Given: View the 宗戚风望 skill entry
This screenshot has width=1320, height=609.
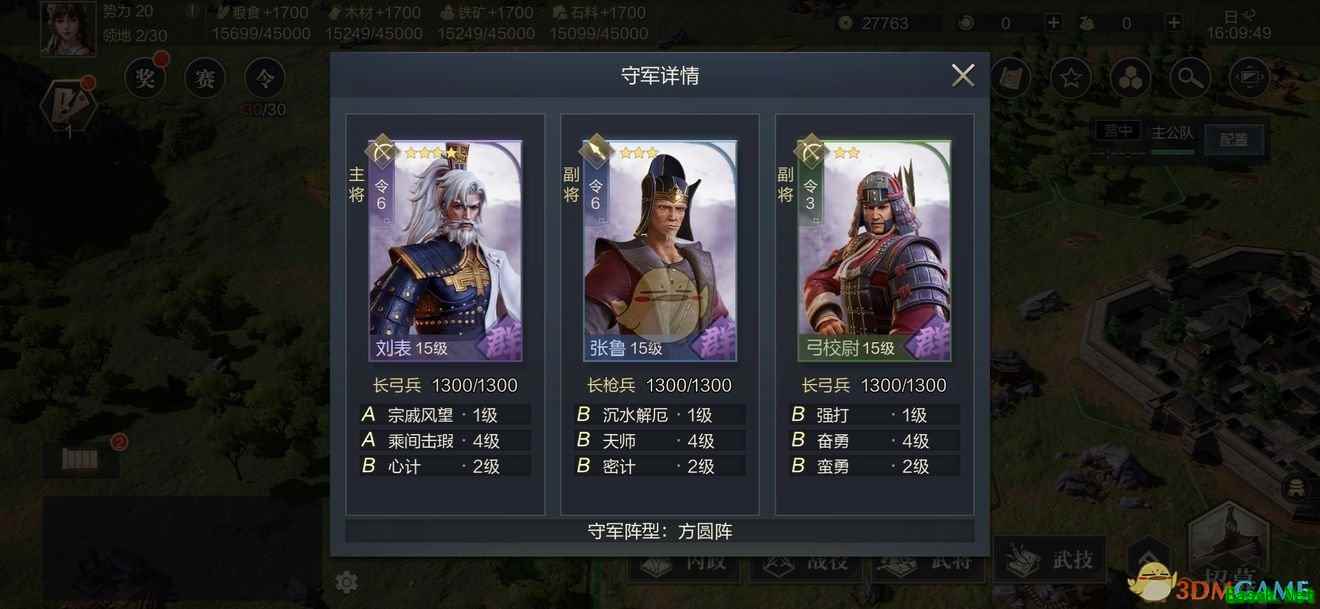Looking at the screenshot, I should tap(445, 415).
